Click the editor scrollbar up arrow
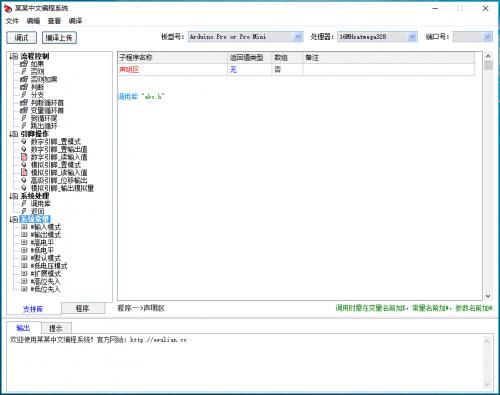500x395 pixels. click(x=488, y=56)
